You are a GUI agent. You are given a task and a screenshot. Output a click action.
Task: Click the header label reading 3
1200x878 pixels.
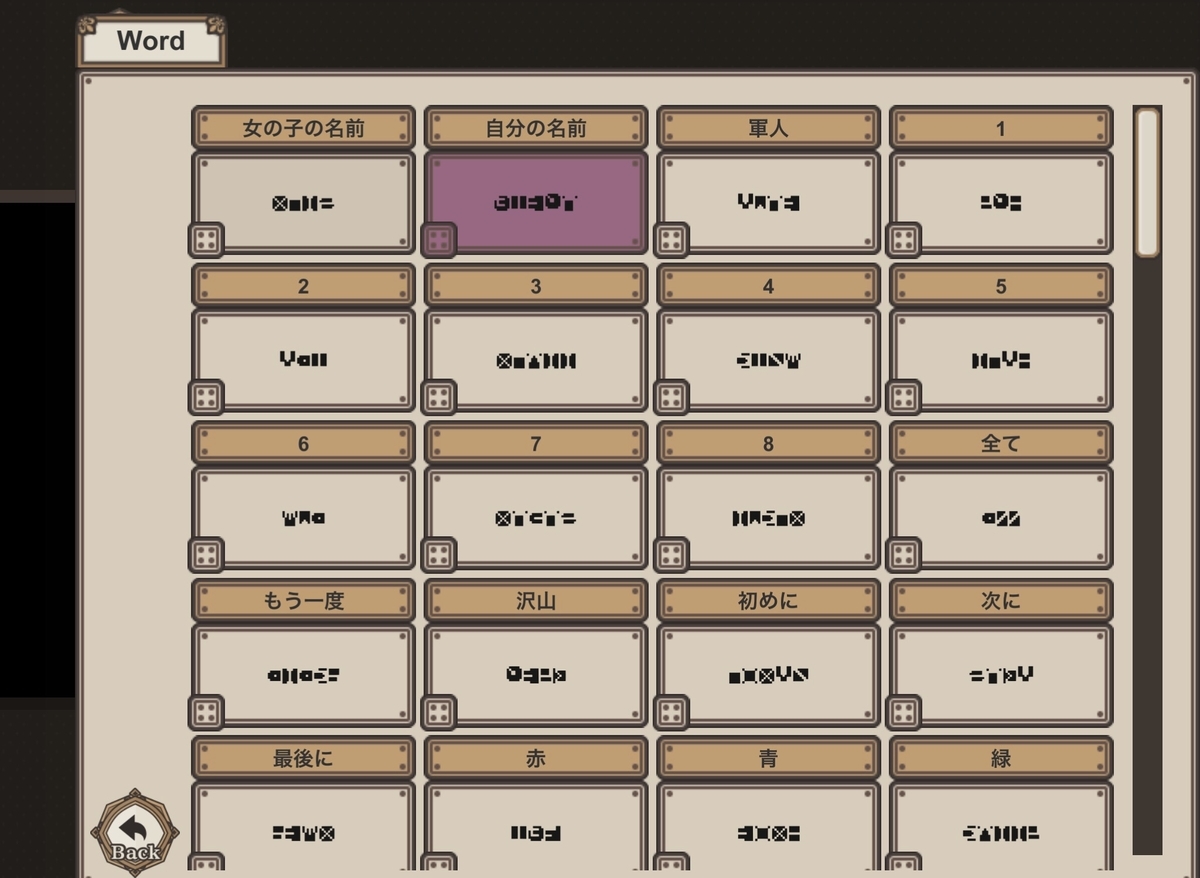(x=536, y=286)
